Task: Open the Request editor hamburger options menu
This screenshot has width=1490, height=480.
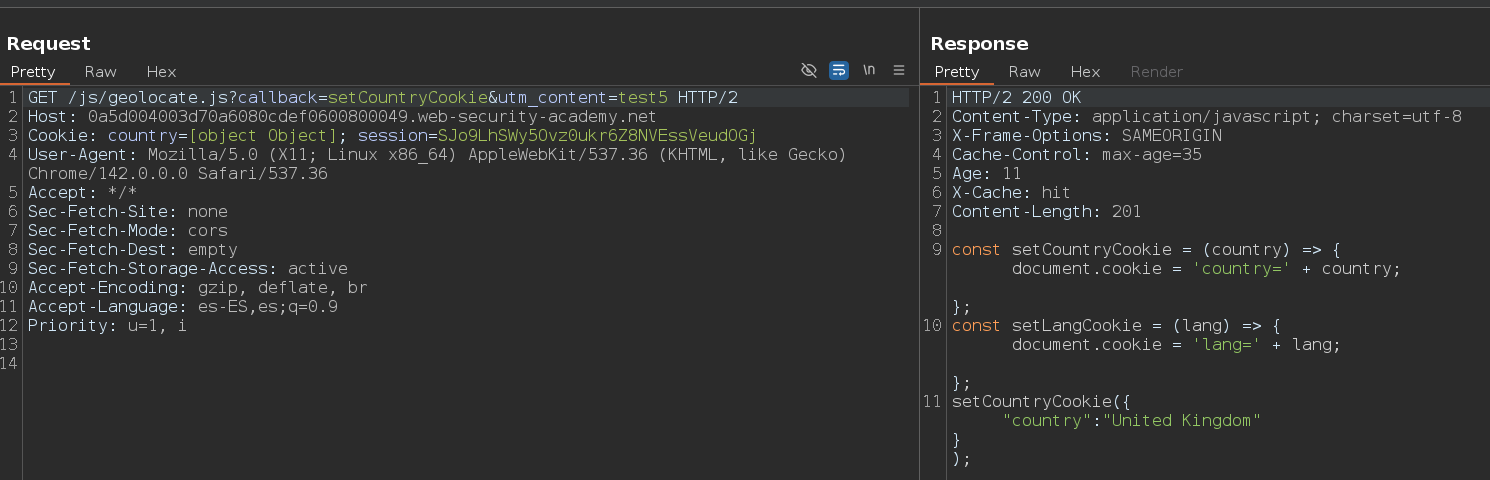Action: (x=899, y=70)
